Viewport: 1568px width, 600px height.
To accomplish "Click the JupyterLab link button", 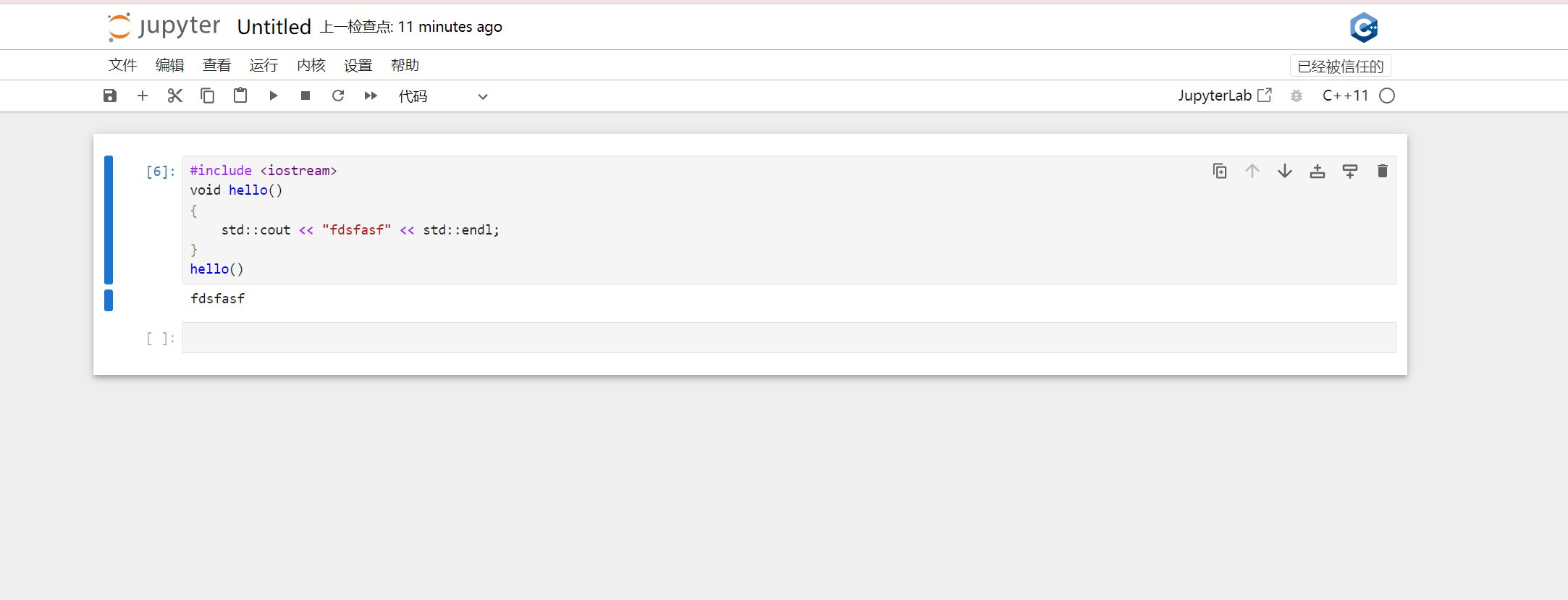I will point(1224,96).
